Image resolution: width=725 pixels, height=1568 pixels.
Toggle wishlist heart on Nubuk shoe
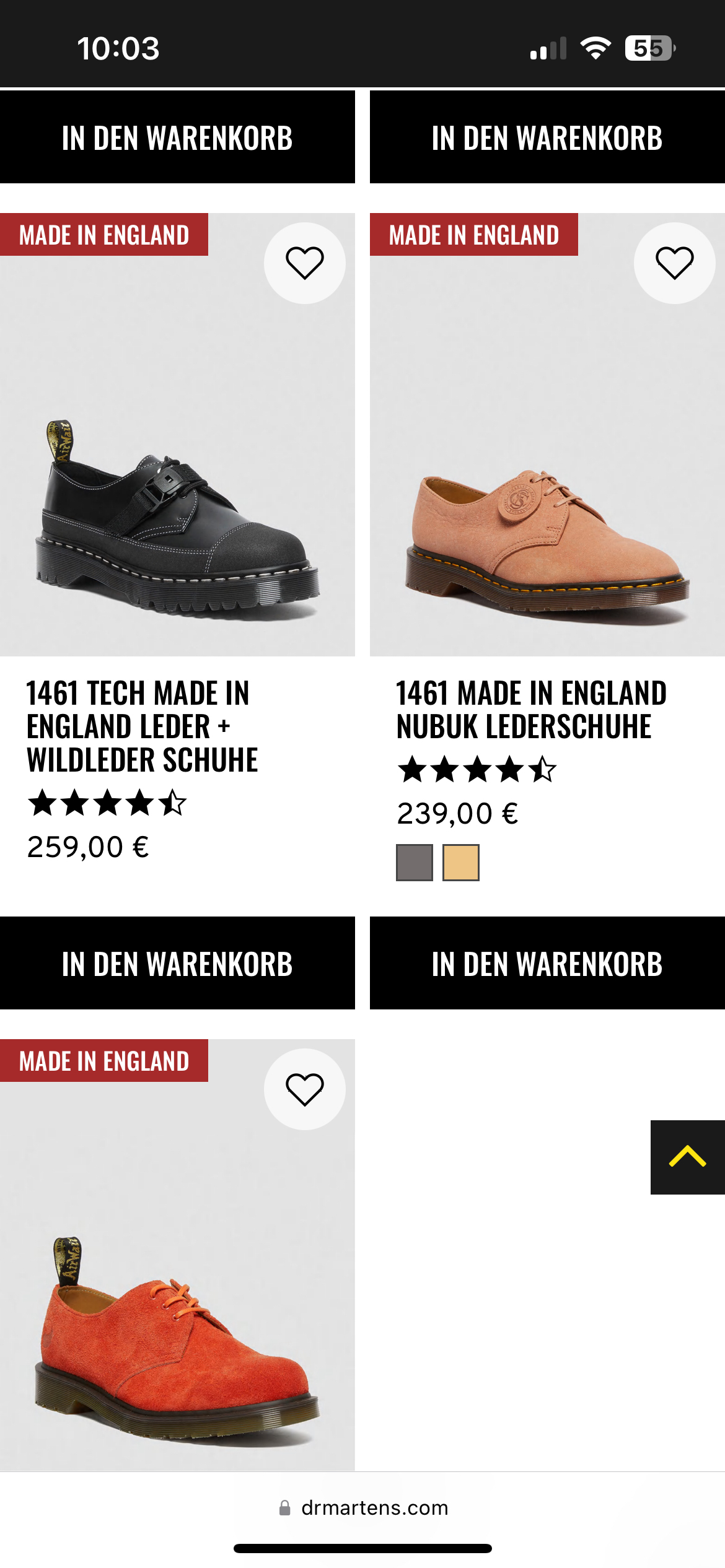[x=674, y=263]
